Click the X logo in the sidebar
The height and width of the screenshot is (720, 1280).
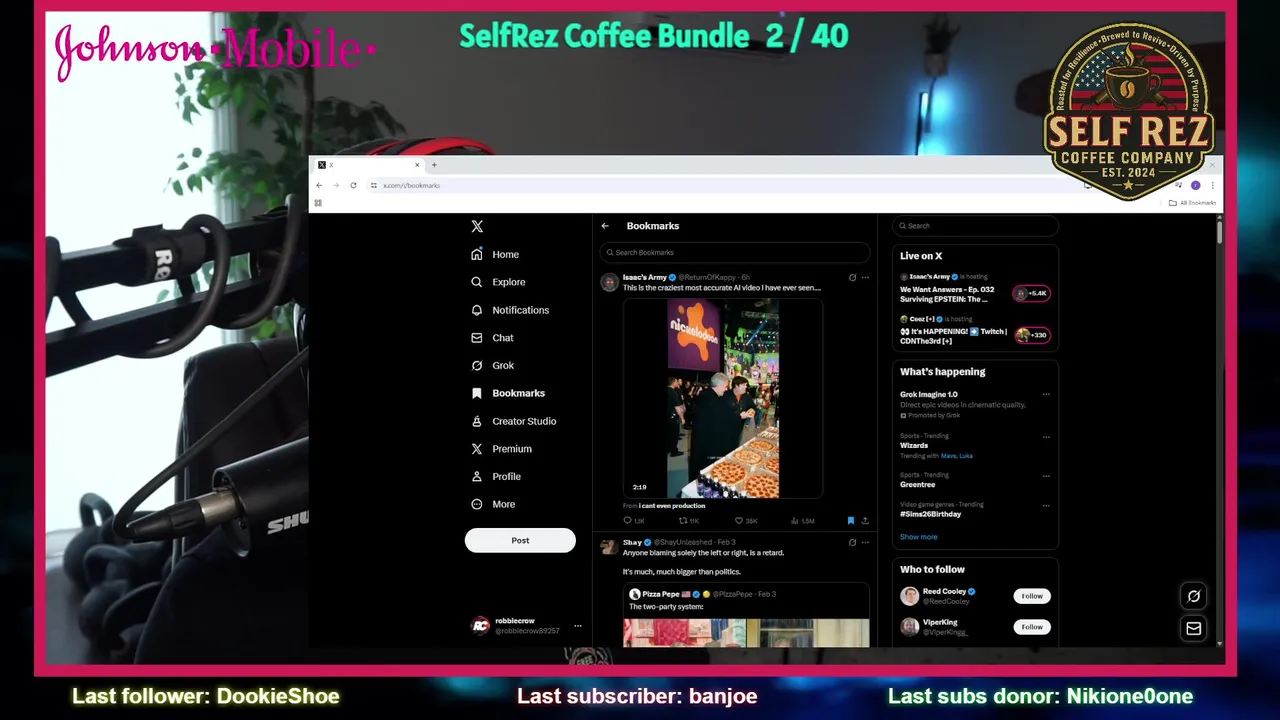click(477, 226)
